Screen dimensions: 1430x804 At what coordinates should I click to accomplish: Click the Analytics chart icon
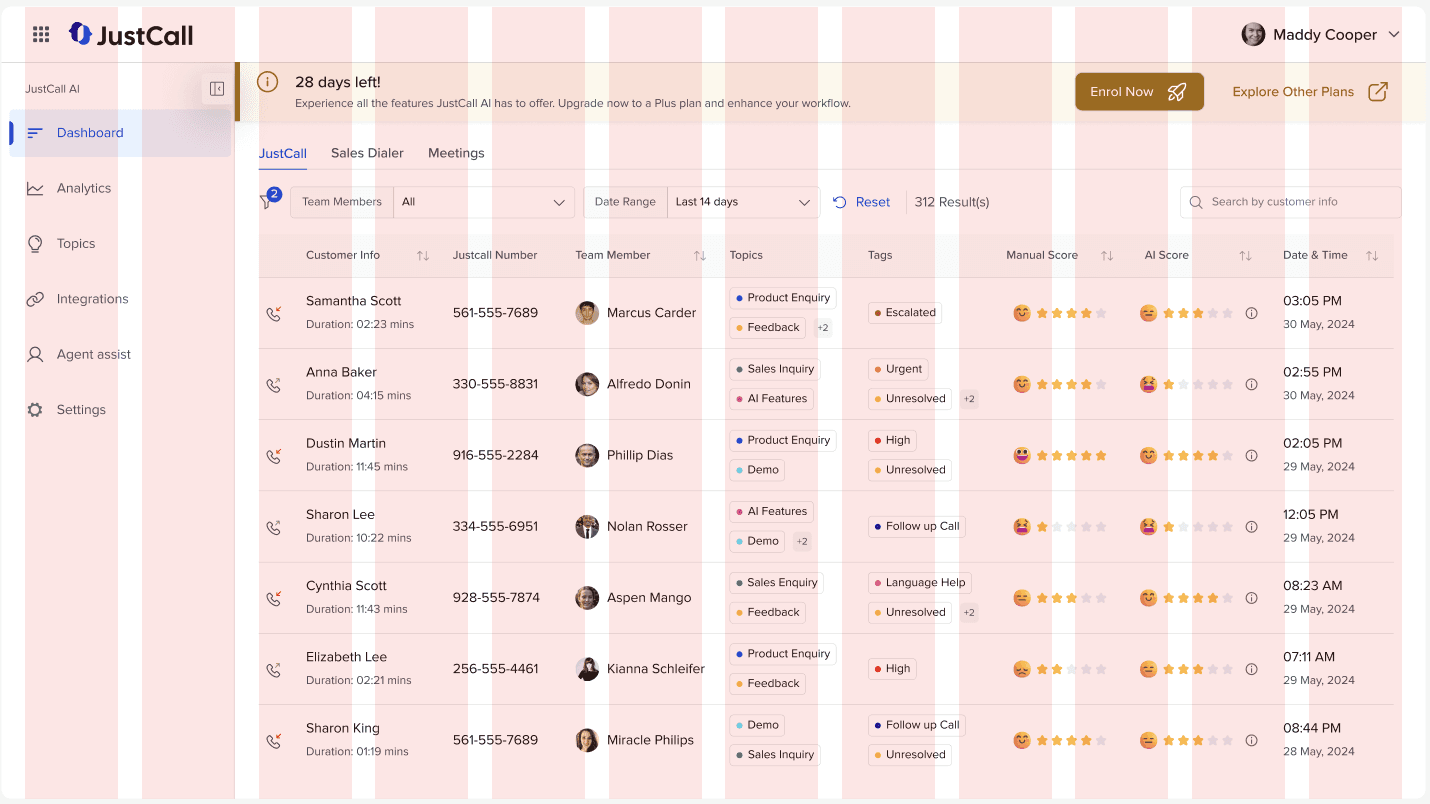(35, 188)
